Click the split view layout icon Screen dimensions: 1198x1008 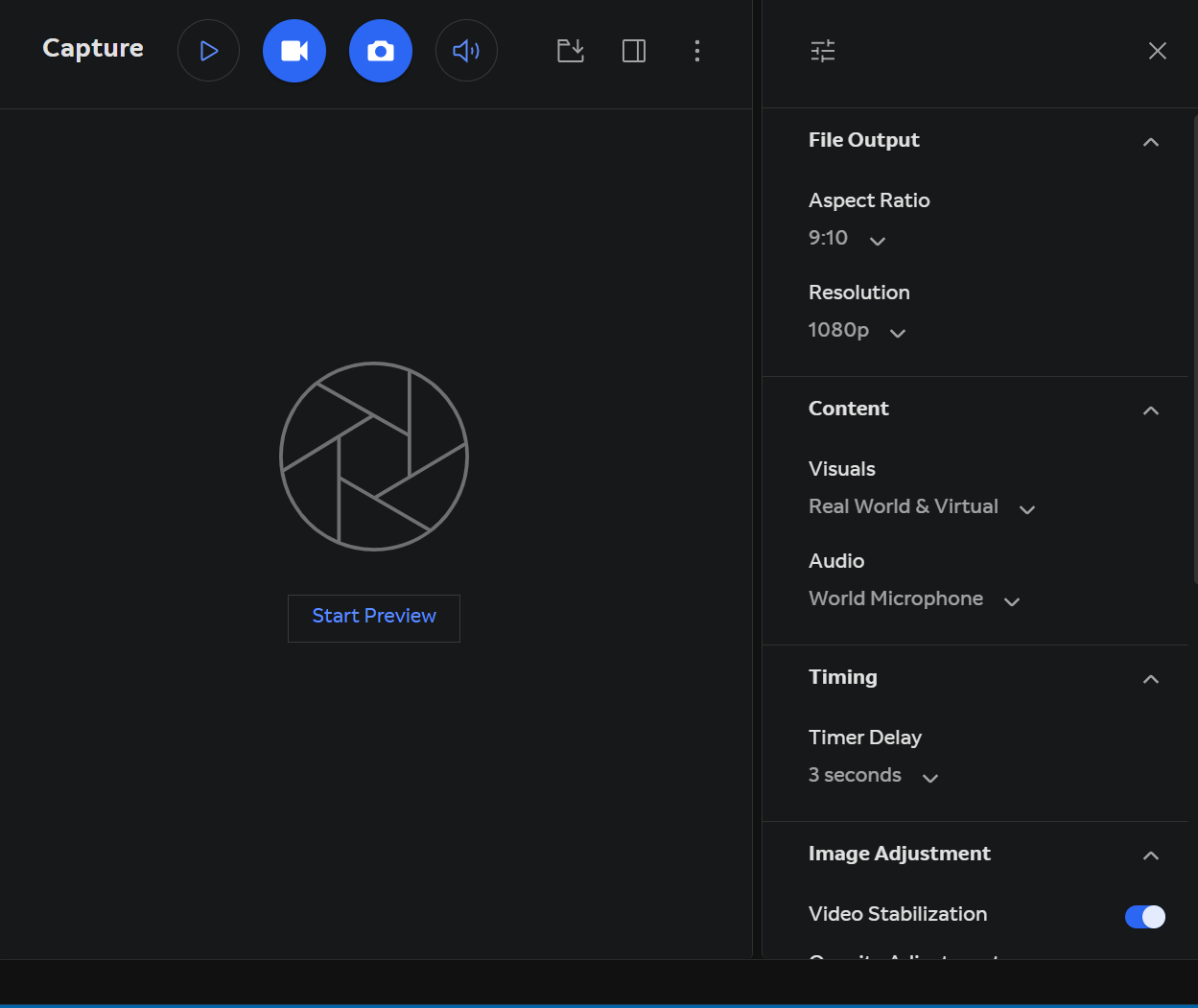[633, 51]
